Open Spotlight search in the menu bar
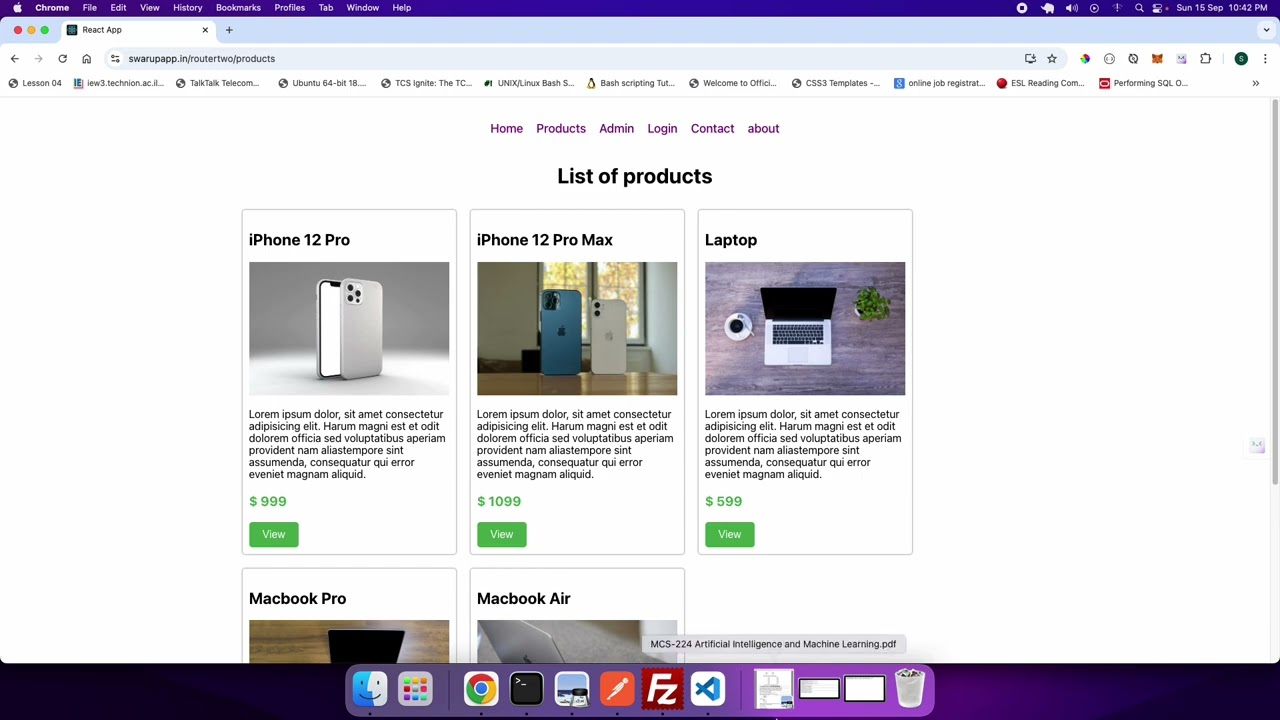This screenshot has height=720, width=1280. pyautogui.click(x=1139, y=8)
